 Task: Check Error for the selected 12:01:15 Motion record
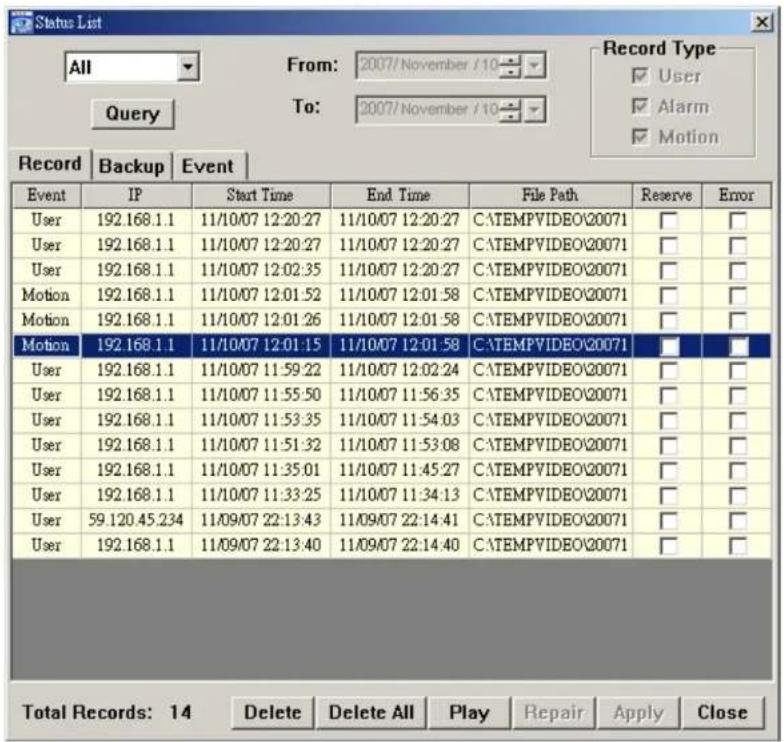[x=738, y=346]
